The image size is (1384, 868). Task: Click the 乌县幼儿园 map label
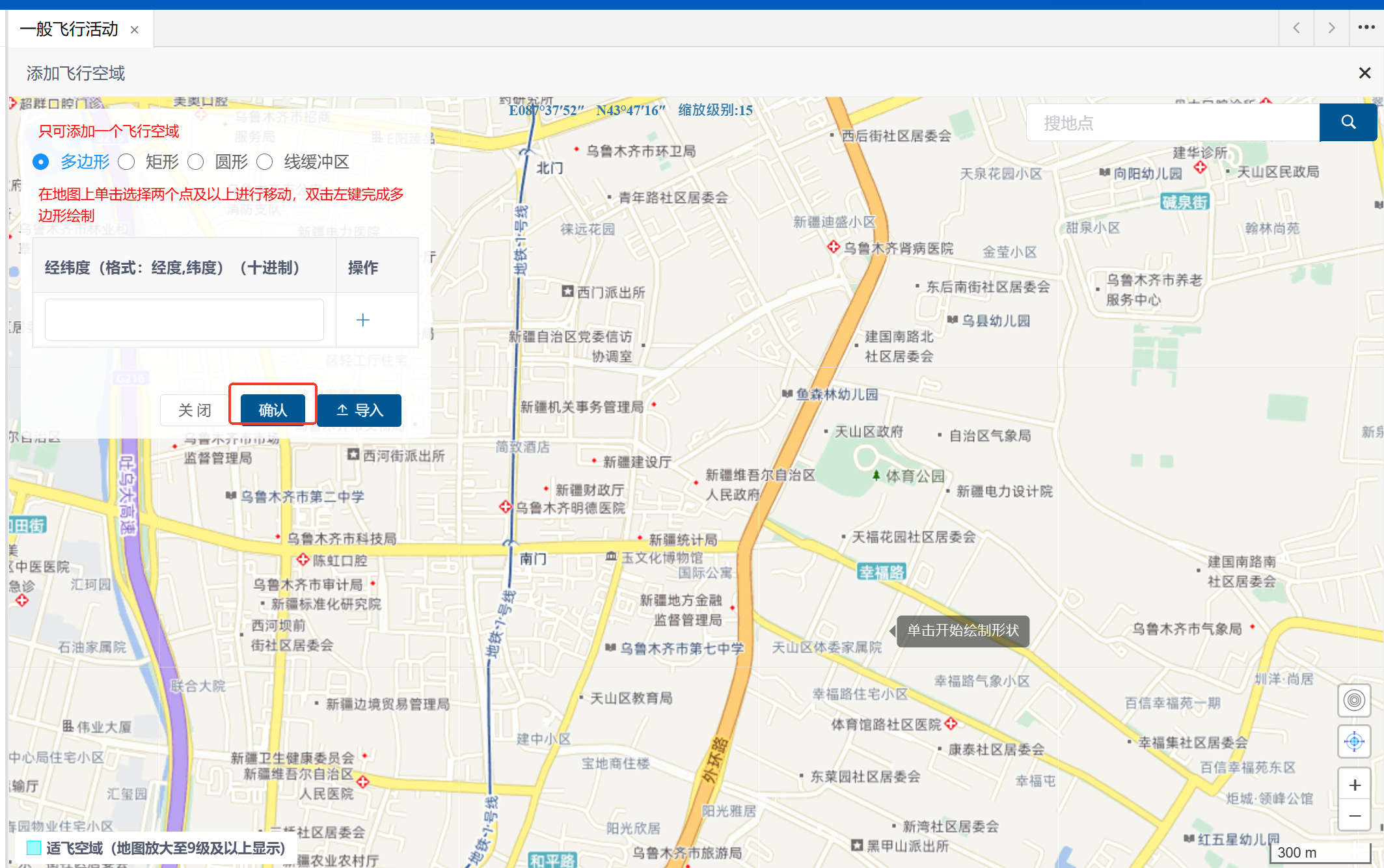[x=996, y=320]
